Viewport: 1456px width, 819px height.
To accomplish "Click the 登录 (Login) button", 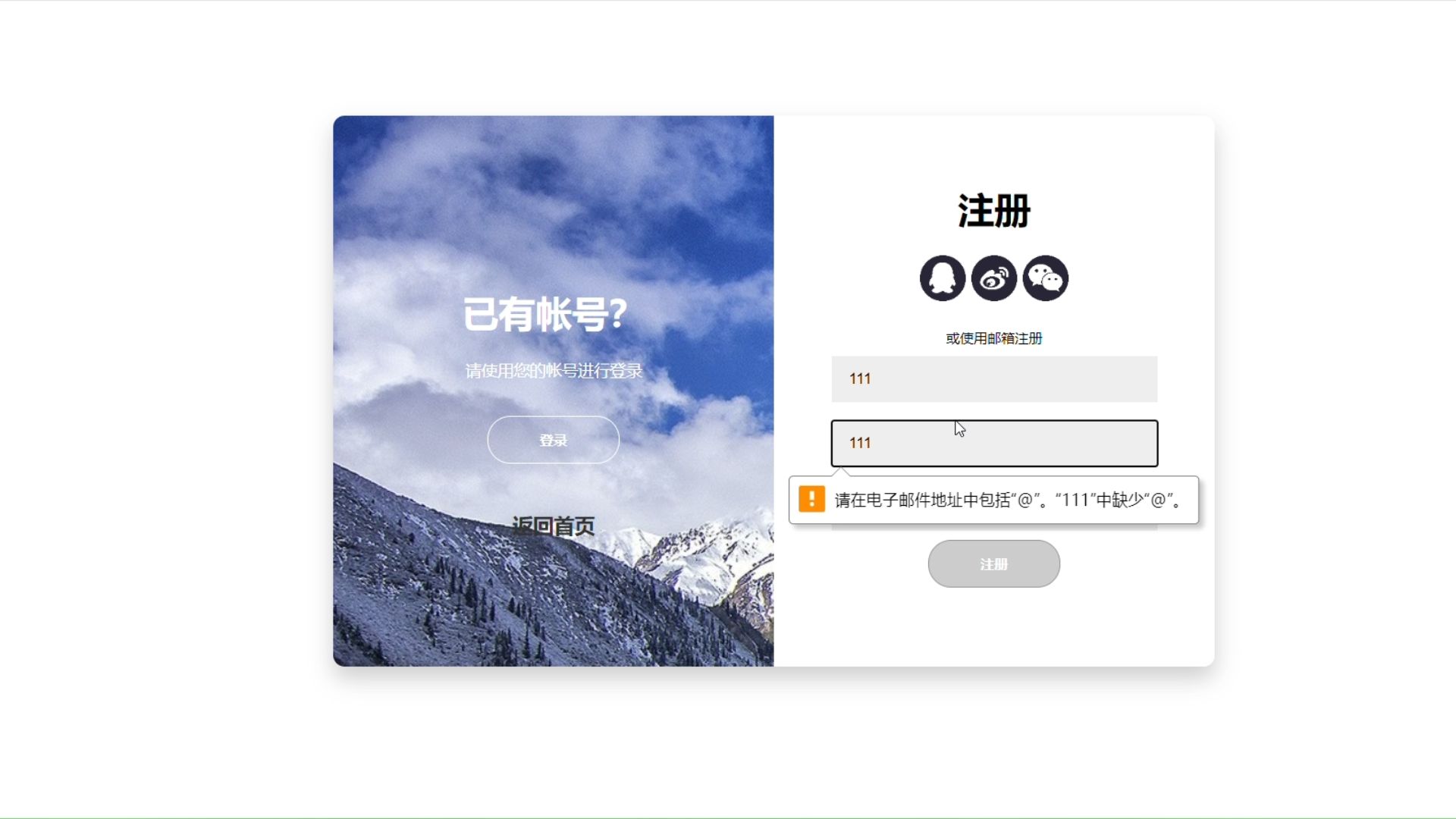I will [x=553, y=440].
